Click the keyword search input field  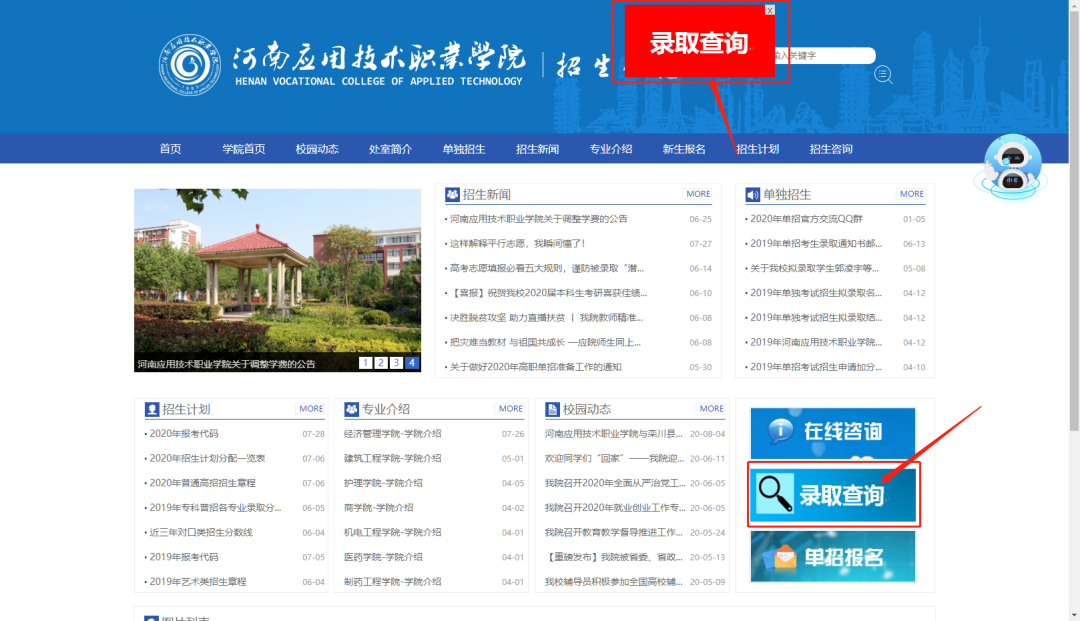point(826,56)
